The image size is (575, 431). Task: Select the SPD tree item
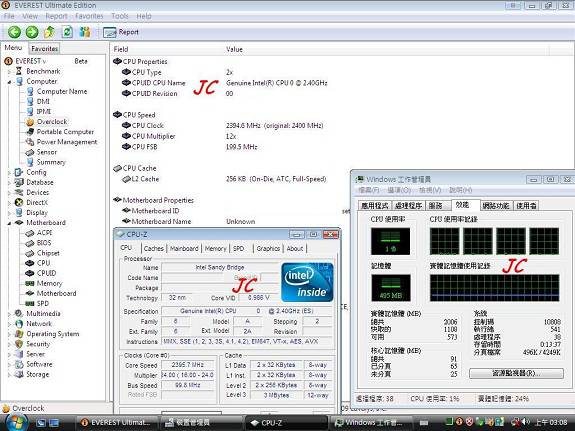[x=43, y=303]
